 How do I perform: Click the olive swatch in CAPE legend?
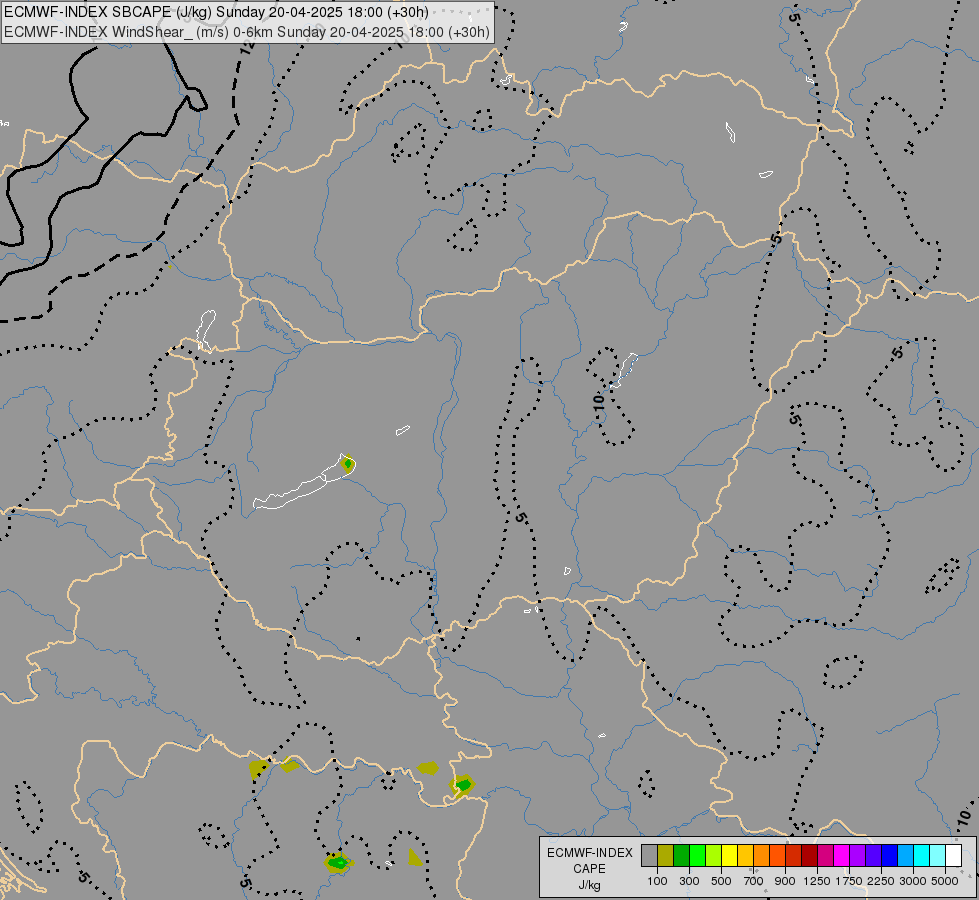(x=666, y=855)
